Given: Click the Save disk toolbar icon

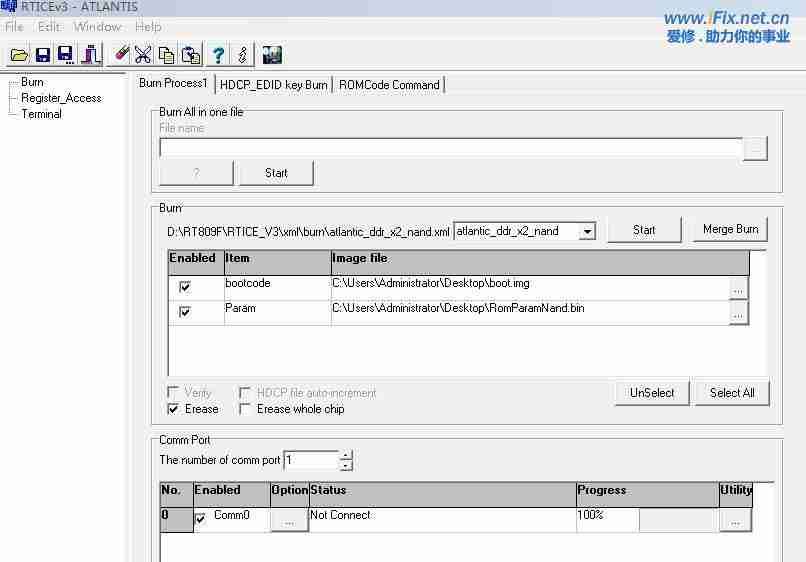Looking at the screenshot, I should [43, 55].
